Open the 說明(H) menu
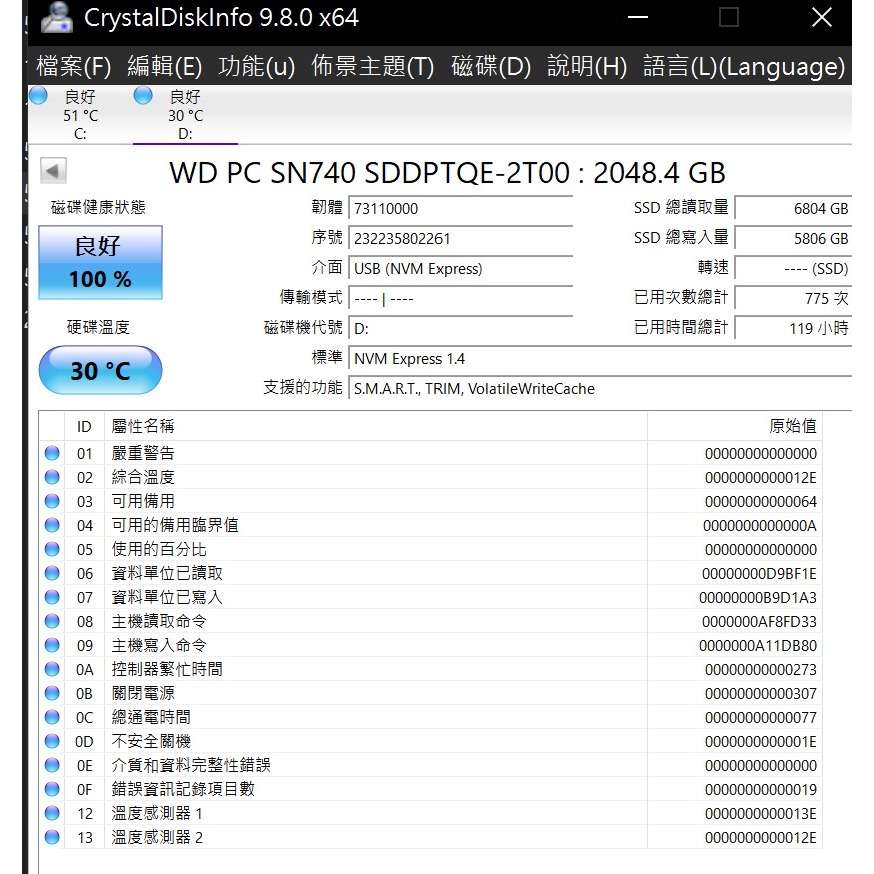Image resolution: width=874 pixels, height=874 pixels. click(x=587, y=66)
